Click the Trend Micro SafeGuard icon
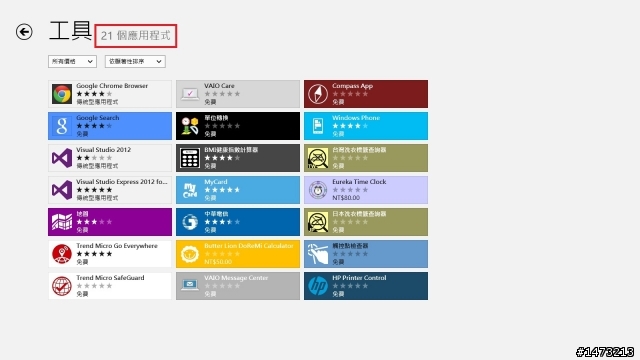This screenshot has width=640, height=360. pyautogui.click(x=62, y=286)
